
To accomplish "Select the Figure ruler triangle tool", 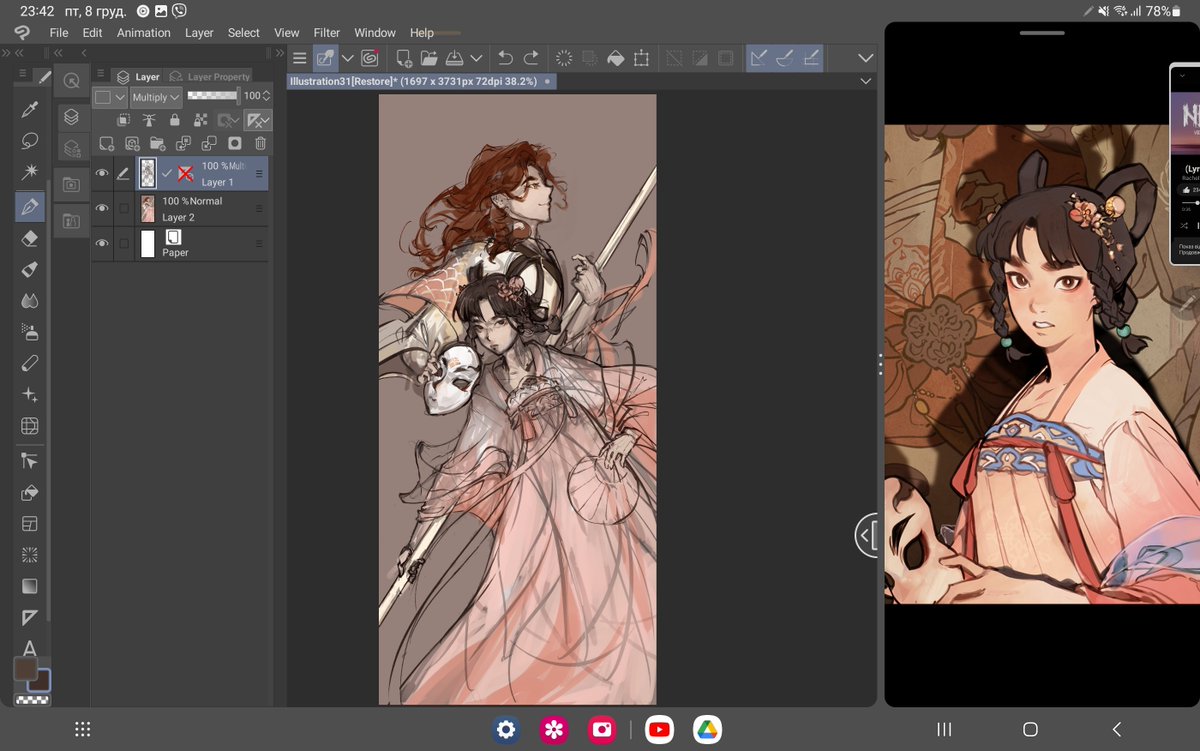I will [30, 618].
